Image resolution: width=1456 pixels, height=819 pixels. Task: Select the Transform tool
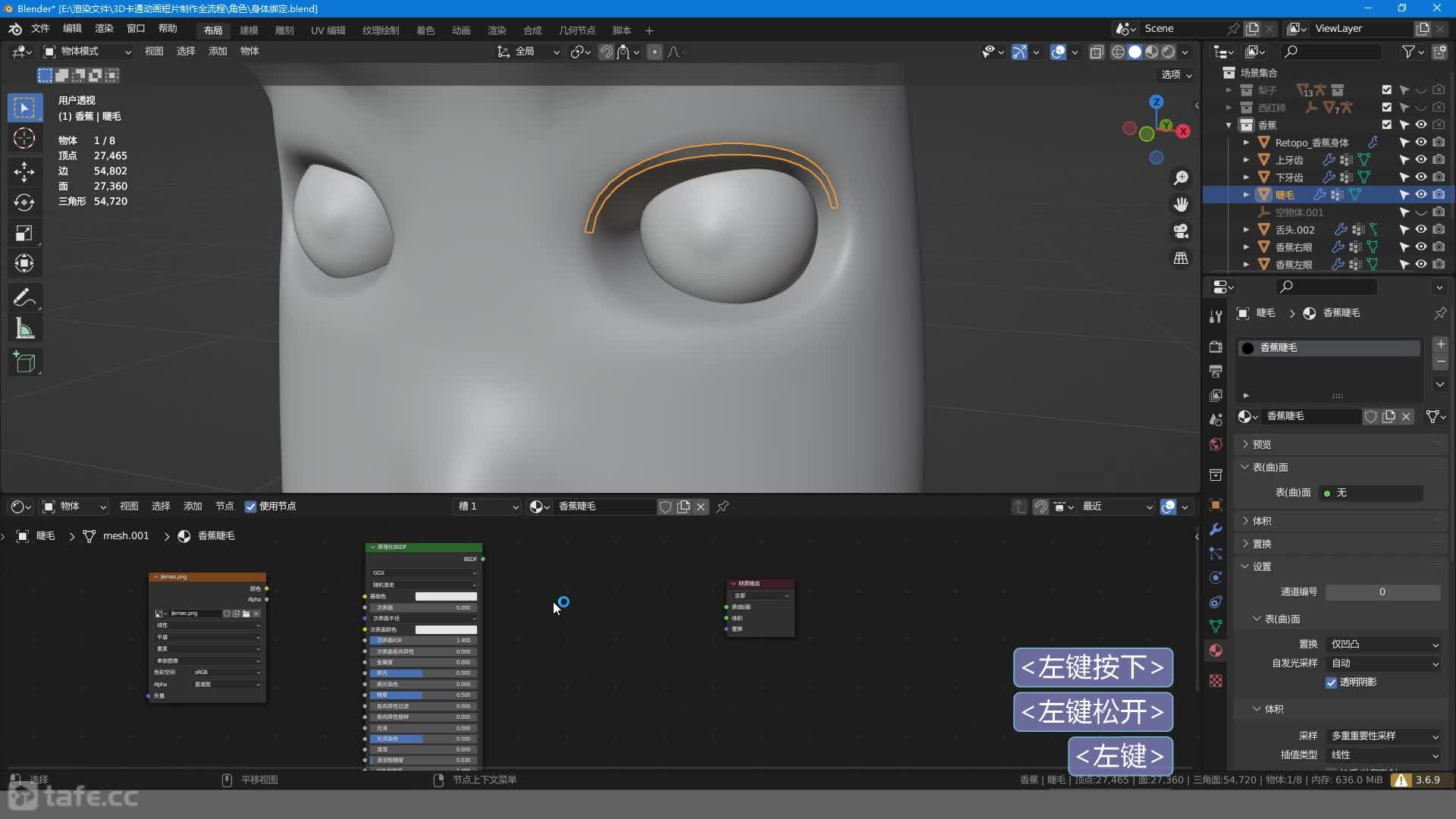click(24, 264)
